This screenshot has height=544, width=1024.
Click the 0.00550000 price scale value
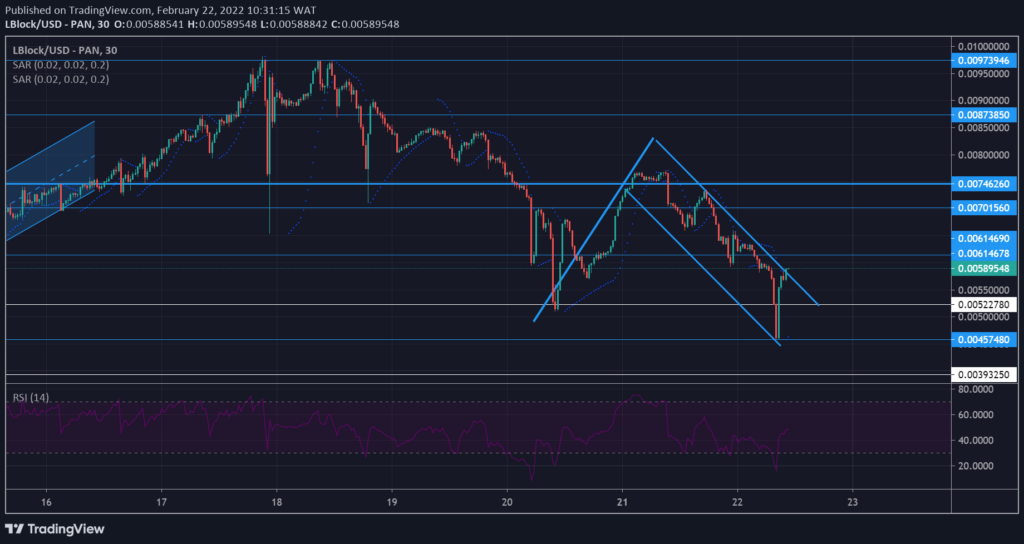[x=984, y=290]
